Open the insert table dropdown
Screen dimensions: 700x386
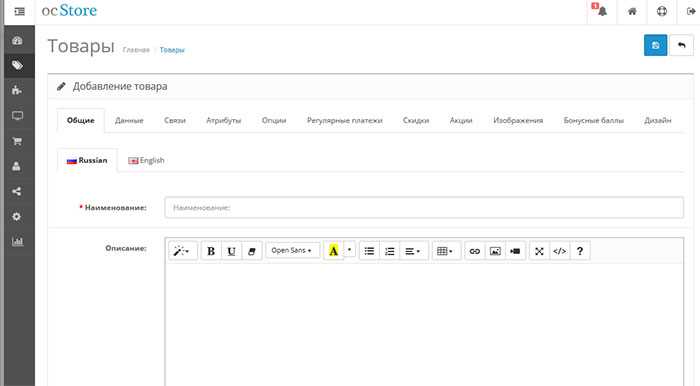tap(446, 251)
